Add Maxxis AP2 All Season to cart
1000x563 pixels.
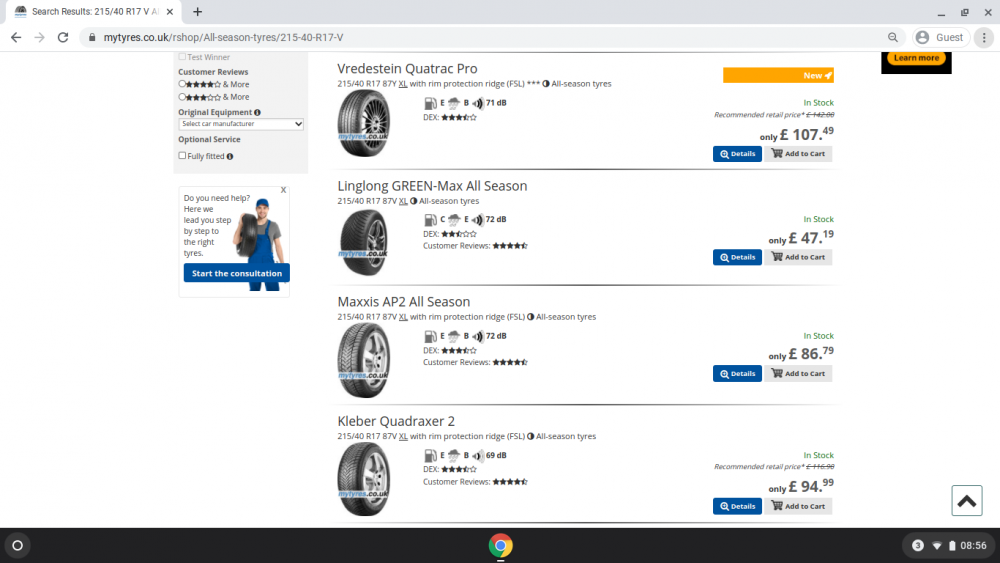tap(798, 374)
